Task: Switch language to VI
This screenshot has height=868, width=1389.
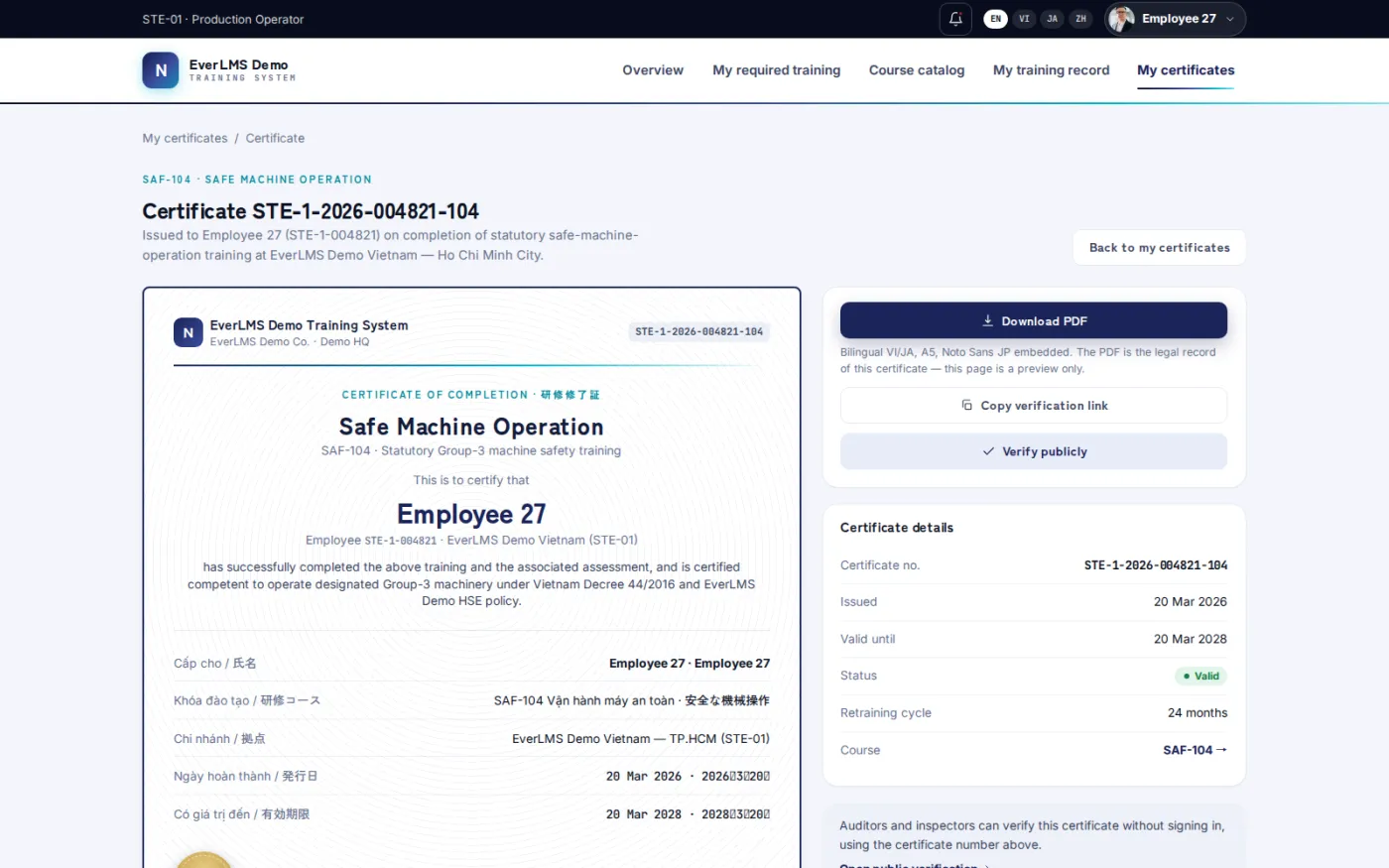Action: (x=1024, y=19)
